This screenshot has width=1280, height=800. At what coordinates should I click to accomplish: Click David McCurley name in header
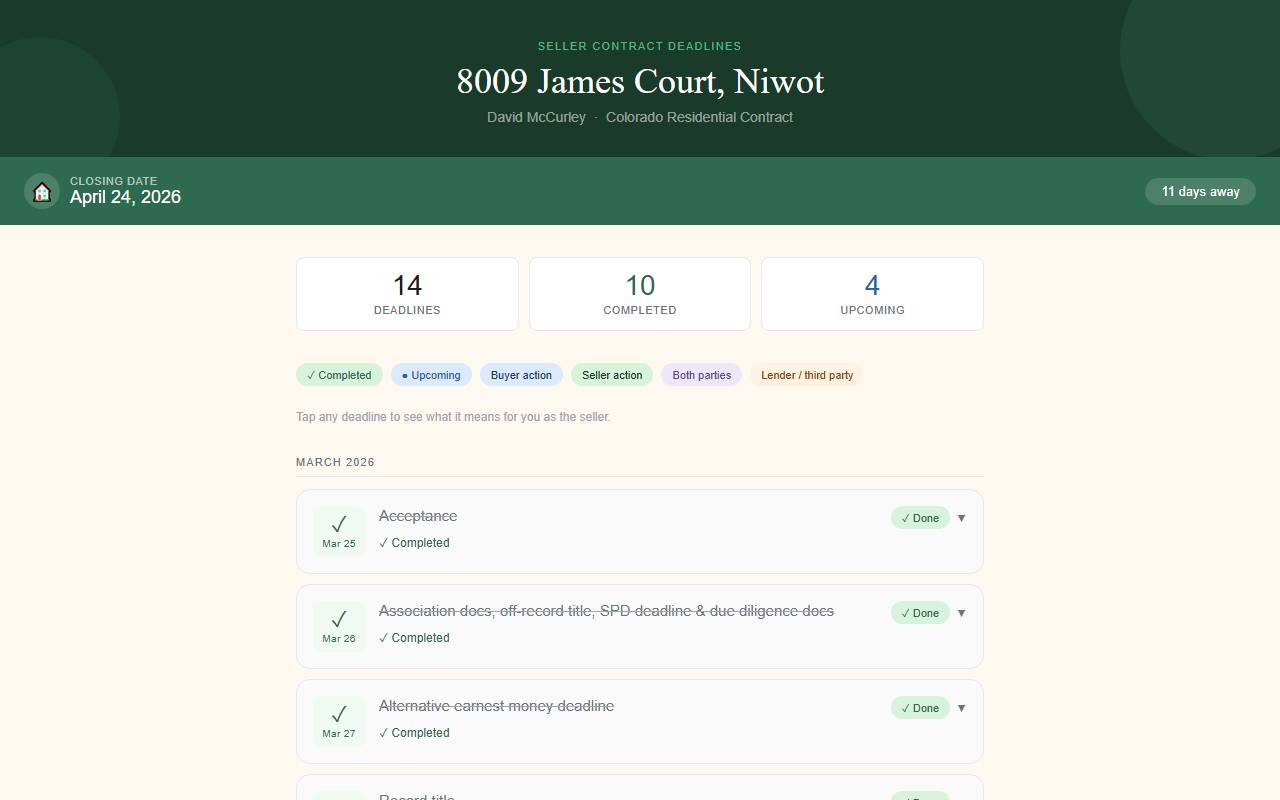(536, 117)
